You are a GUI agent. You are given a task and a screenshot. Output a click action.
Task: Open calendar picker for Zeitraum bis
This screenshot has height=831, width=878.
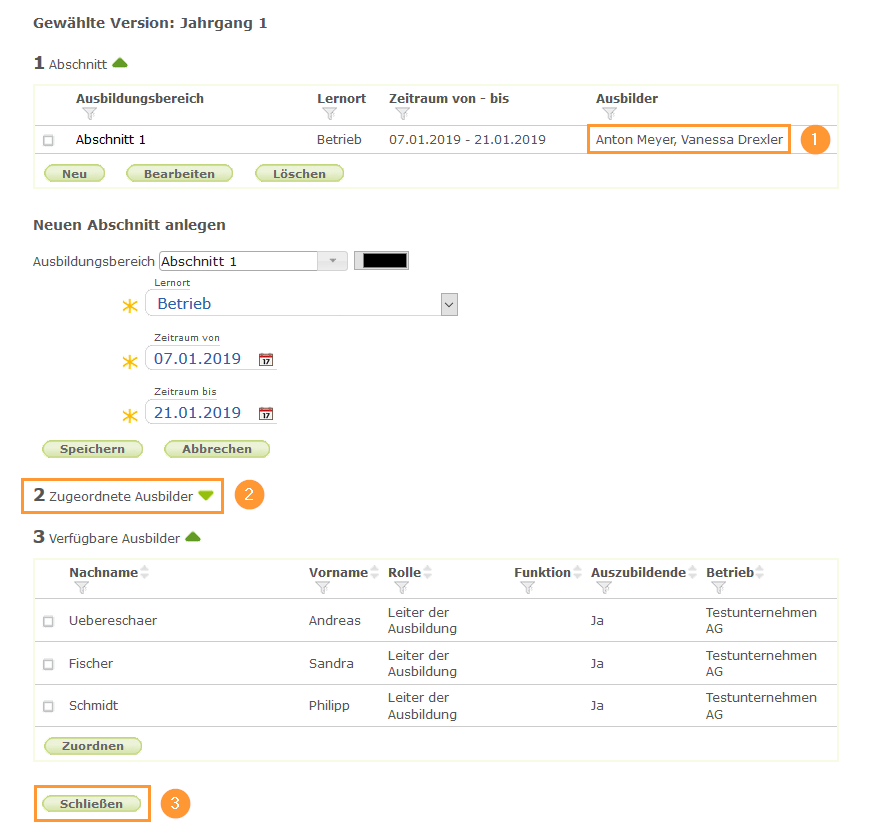(x=266, y=414)
